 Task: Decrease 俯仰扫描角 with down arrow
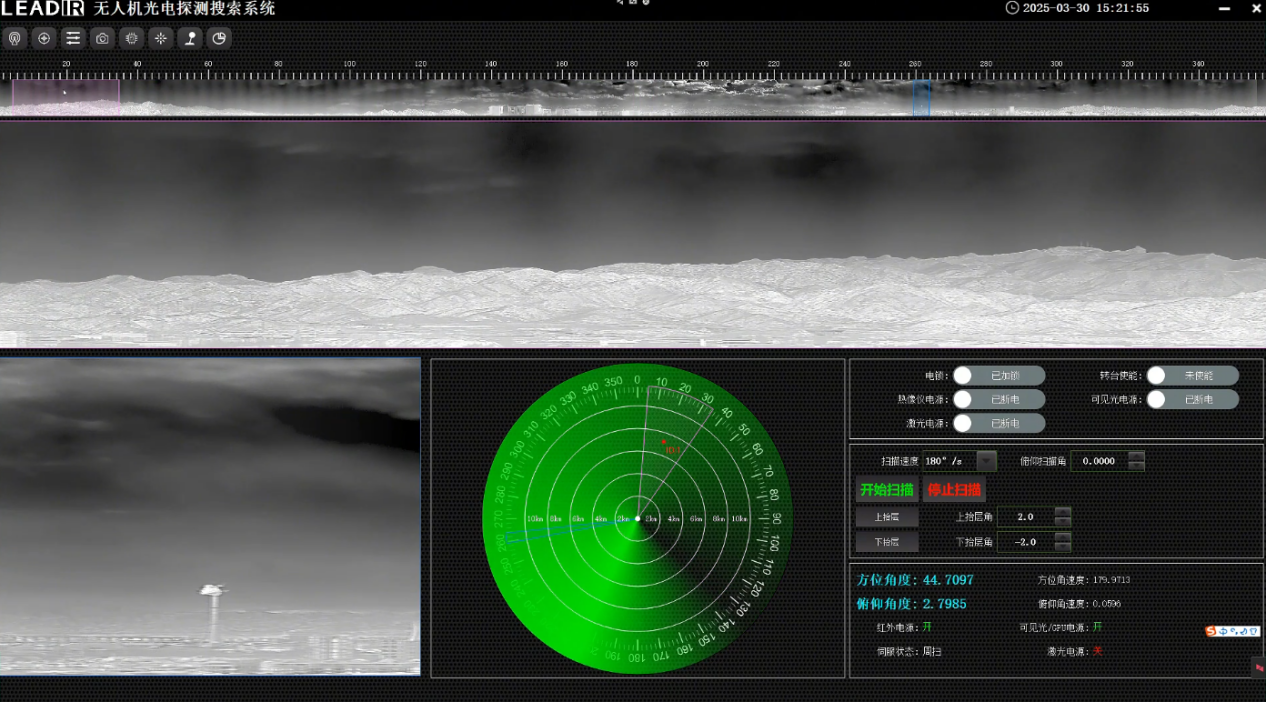tap(1136, 465)
